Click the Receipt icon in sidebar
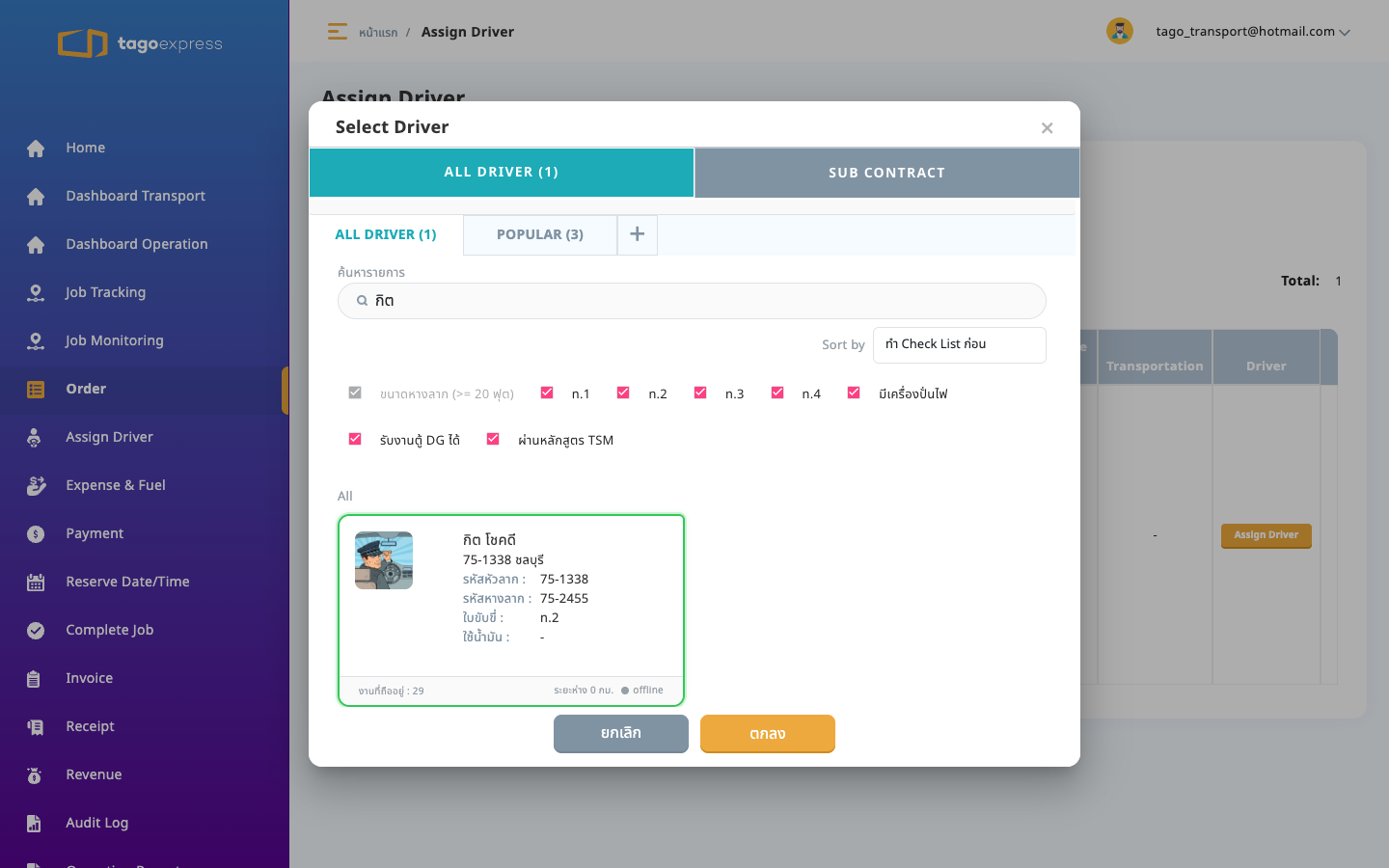This screenshot has height=868, width=1389. pyautogui.click(x=36, y=726)
